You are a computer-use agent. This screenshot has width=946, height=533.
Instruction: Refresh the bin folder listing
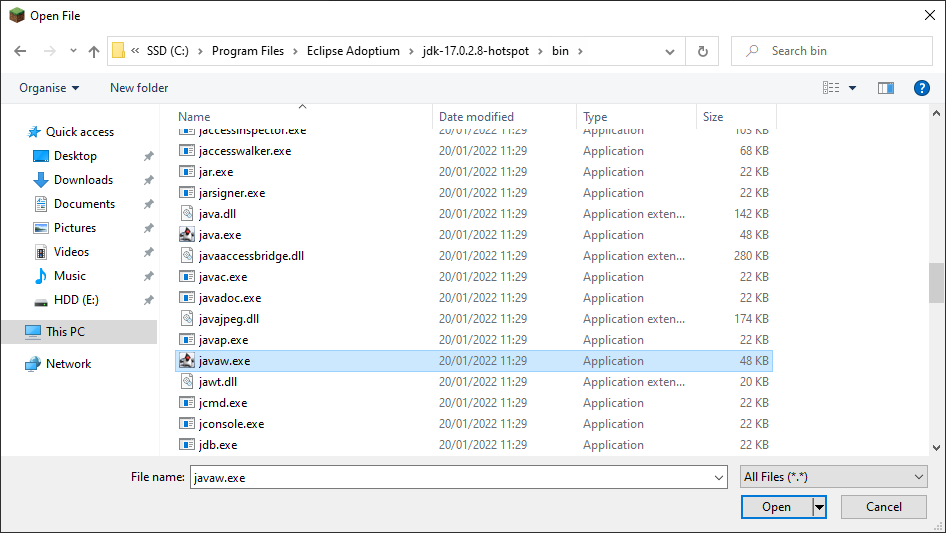[702, 51]
